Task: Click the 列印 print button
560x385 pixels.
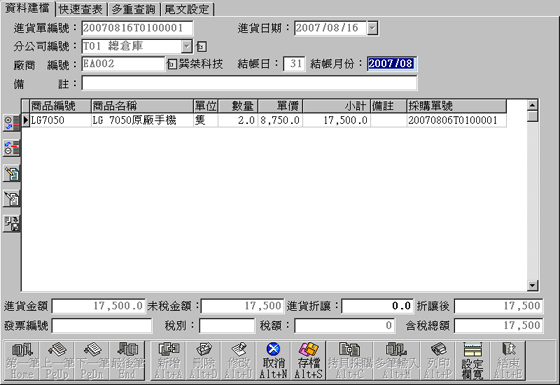Action: tap(438, 360)
